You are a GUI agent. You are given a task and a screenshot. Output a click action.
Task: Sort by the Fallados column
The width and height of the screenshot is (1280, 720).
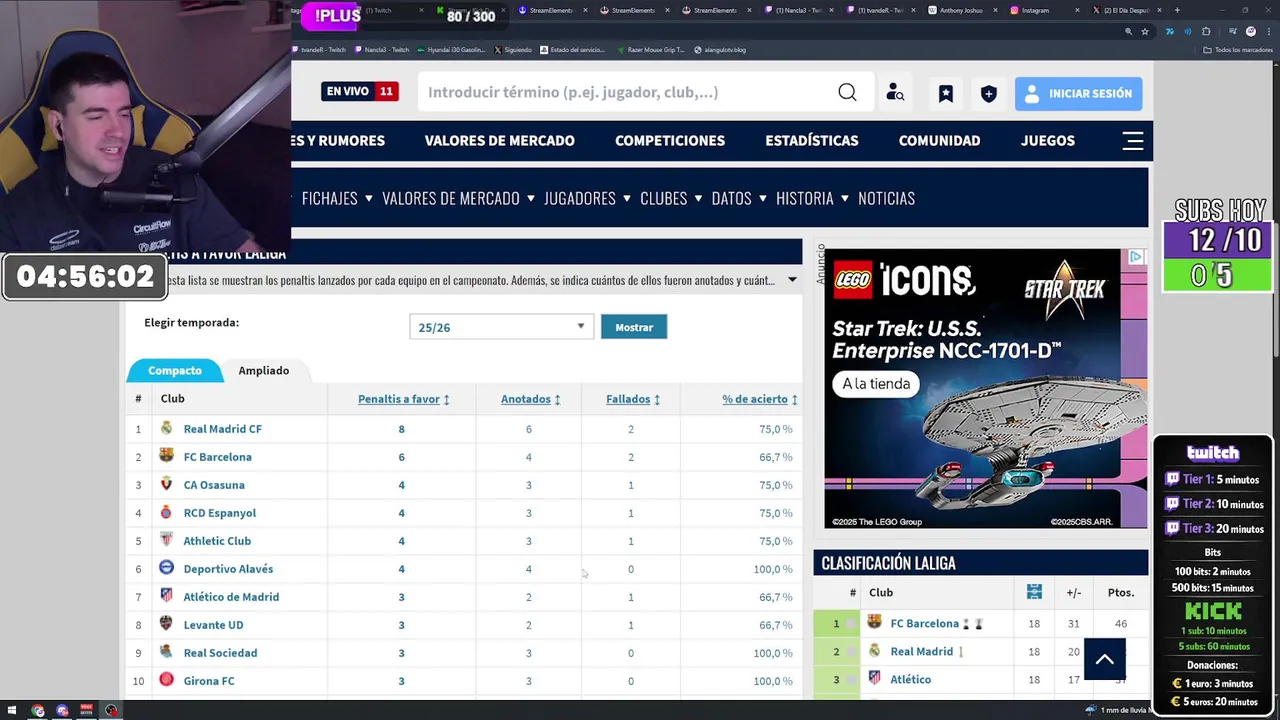point(633,399)
